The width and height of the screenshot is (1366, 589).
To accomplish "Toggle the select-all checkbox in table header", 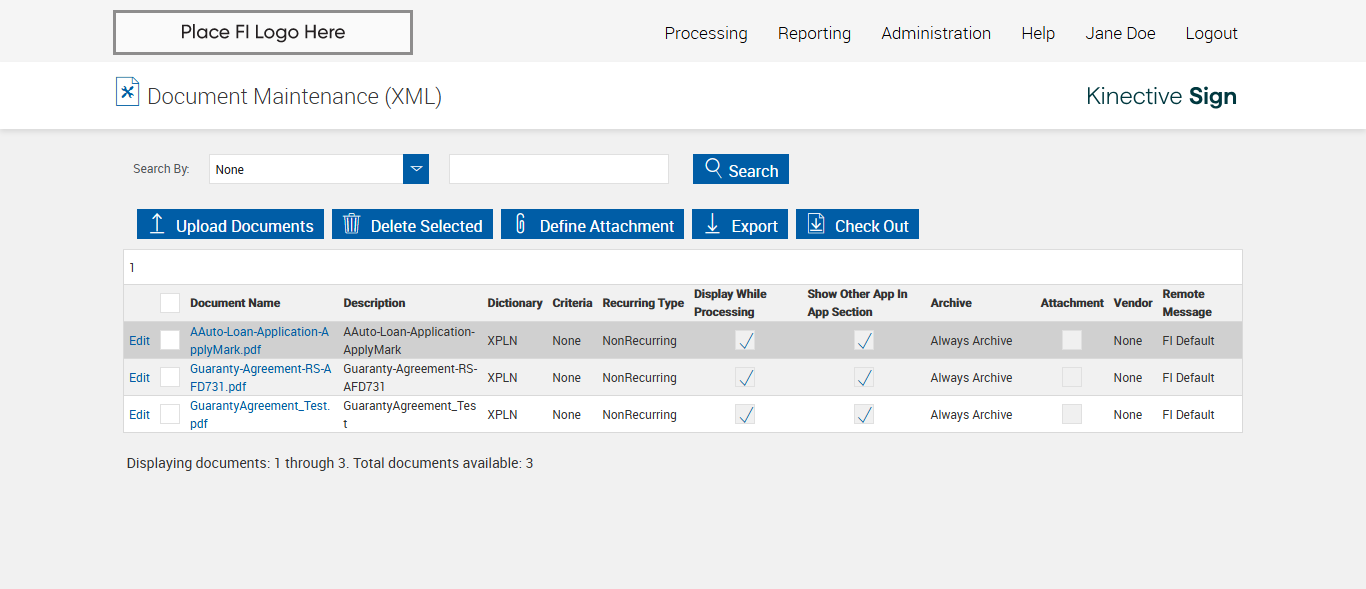I will 170,303.
